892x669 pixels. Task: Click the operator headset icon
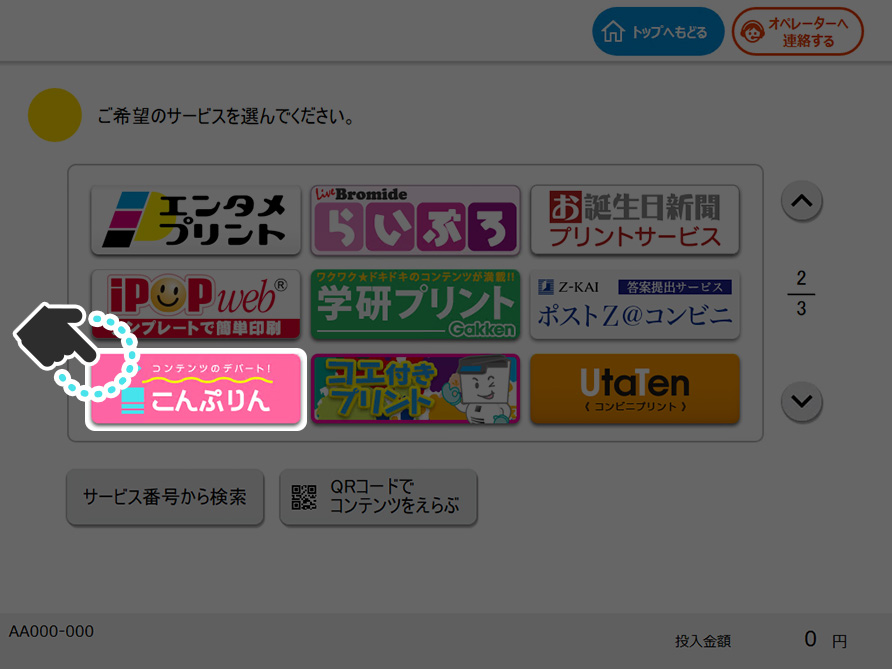point(753,32)
